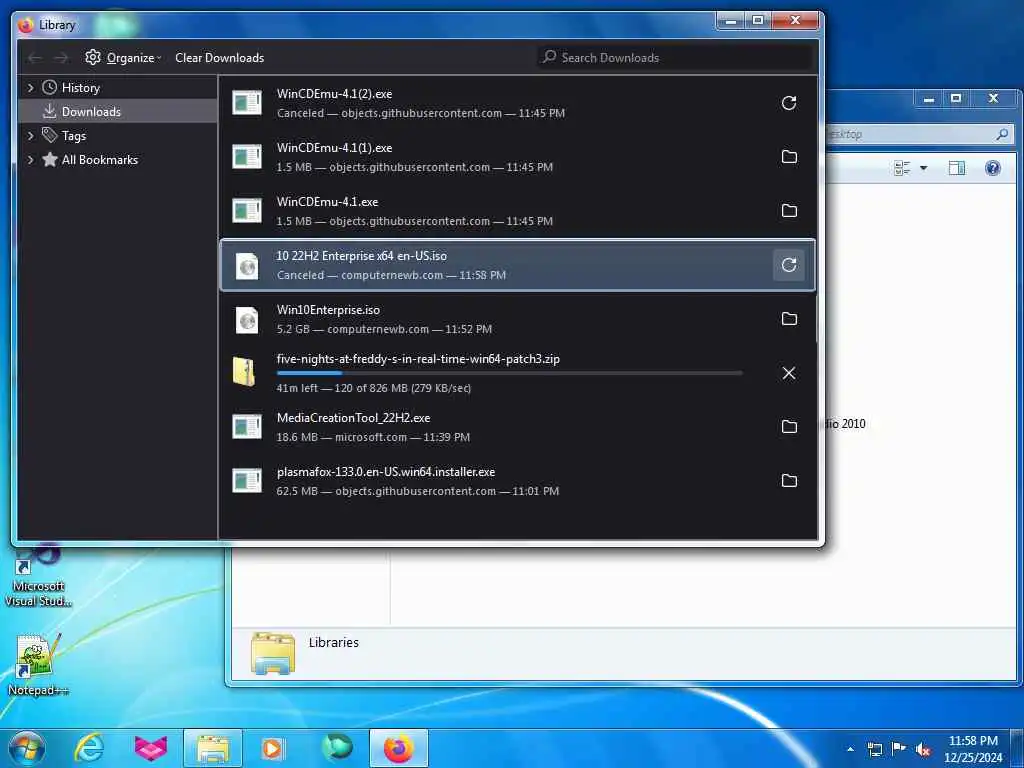Screen dimensions: 1024x768
Task: Expand the Tags tree item
Action: click(30, 136)
